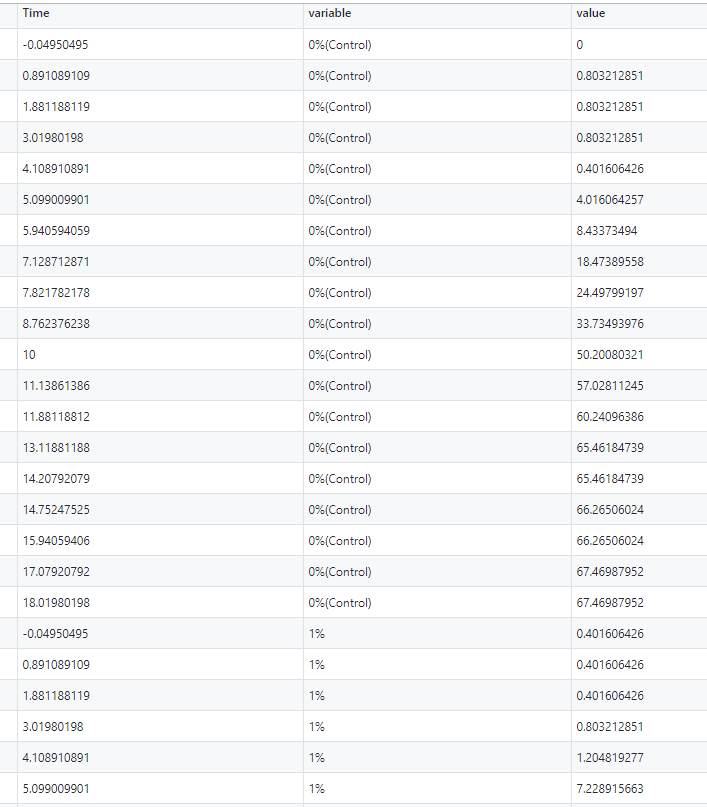This screenshot has width=707, height=807.
Task: Select the value cell 7.228915663
Action: (610, 789)
